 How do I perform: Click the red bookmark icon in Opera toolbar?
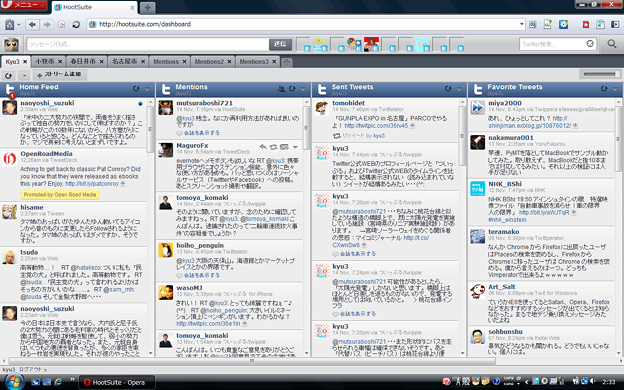pyautogui.click(x=586, y=25)
